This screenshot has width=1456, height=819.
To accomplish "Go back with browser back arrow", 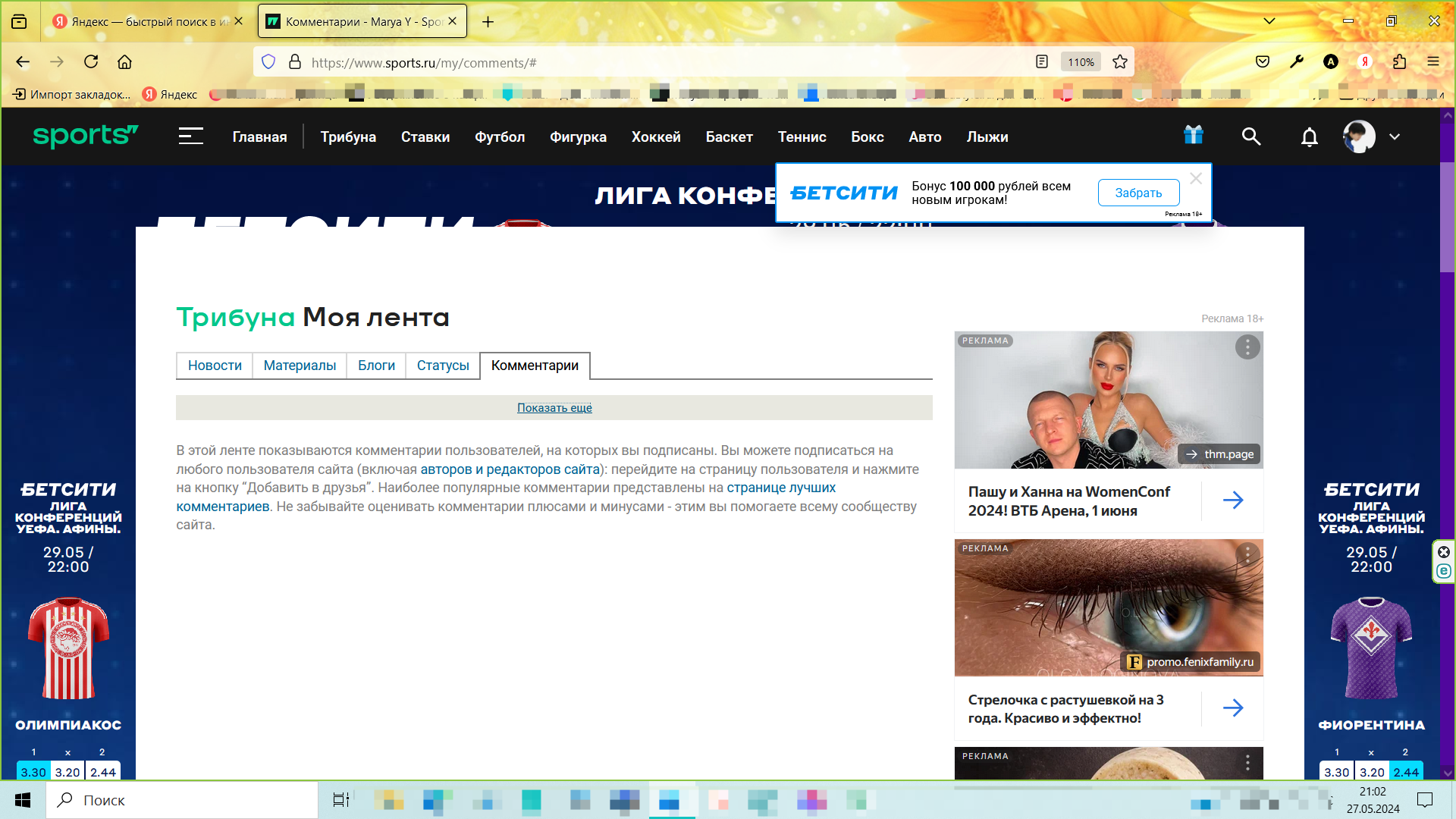I will (23, 62).
